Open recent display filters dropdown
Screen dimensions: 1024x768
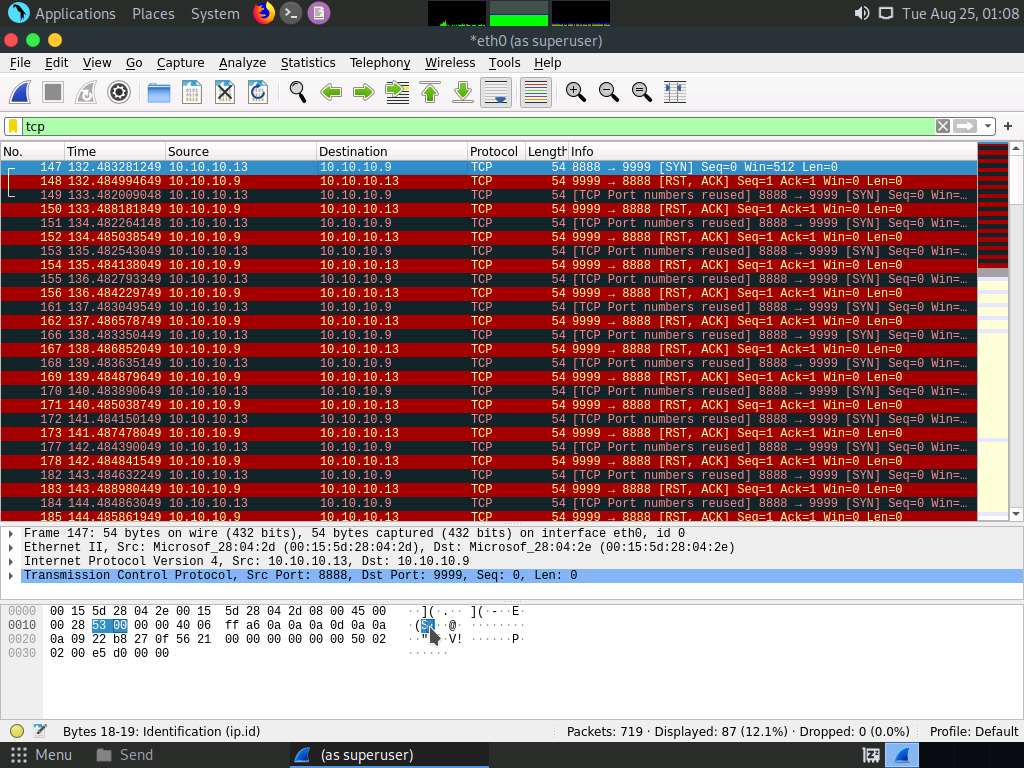(x=987, y=126)
